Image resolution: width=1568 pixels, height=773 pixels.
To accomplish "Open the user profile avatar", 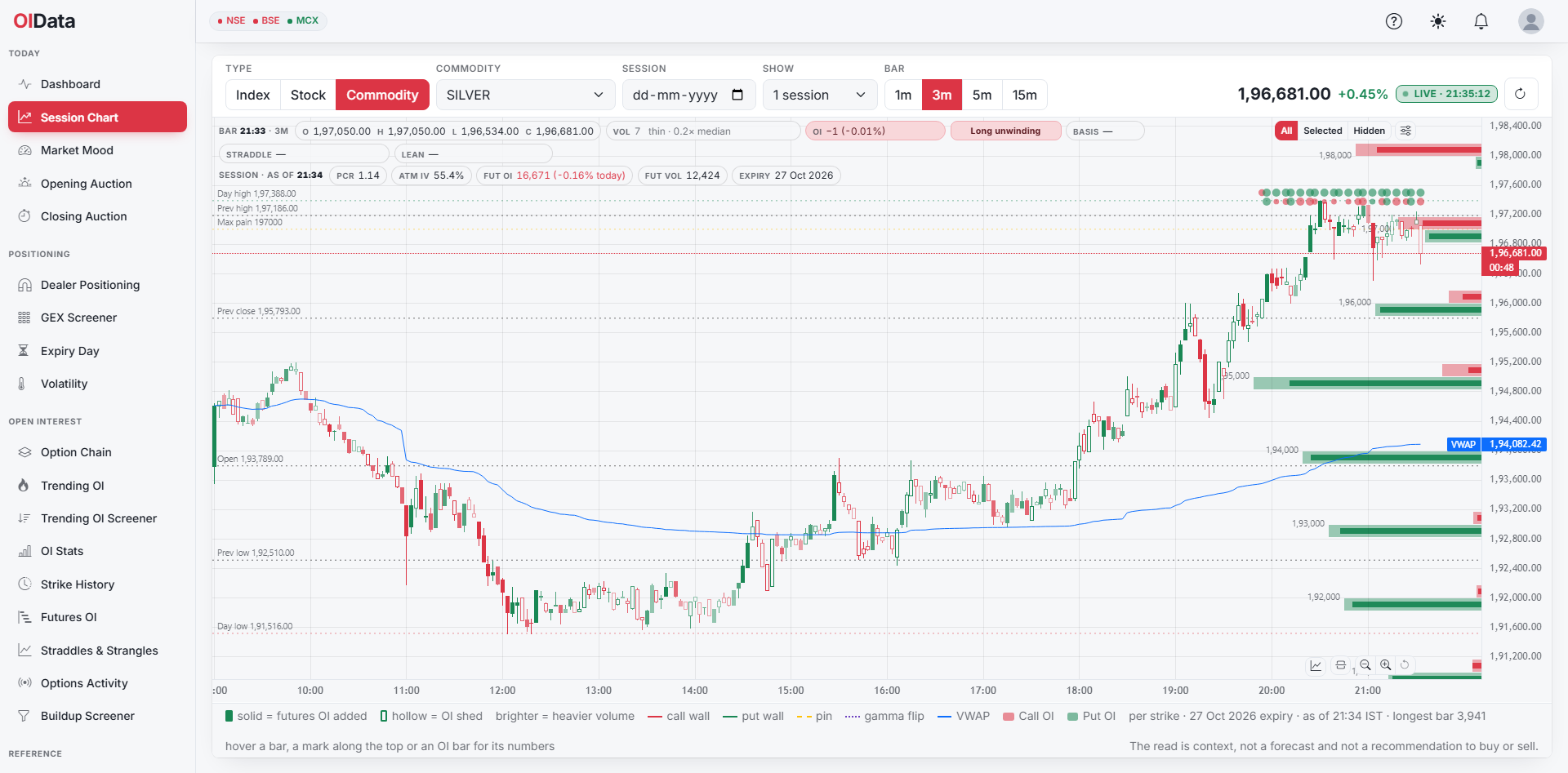I will coord(1531,21).
